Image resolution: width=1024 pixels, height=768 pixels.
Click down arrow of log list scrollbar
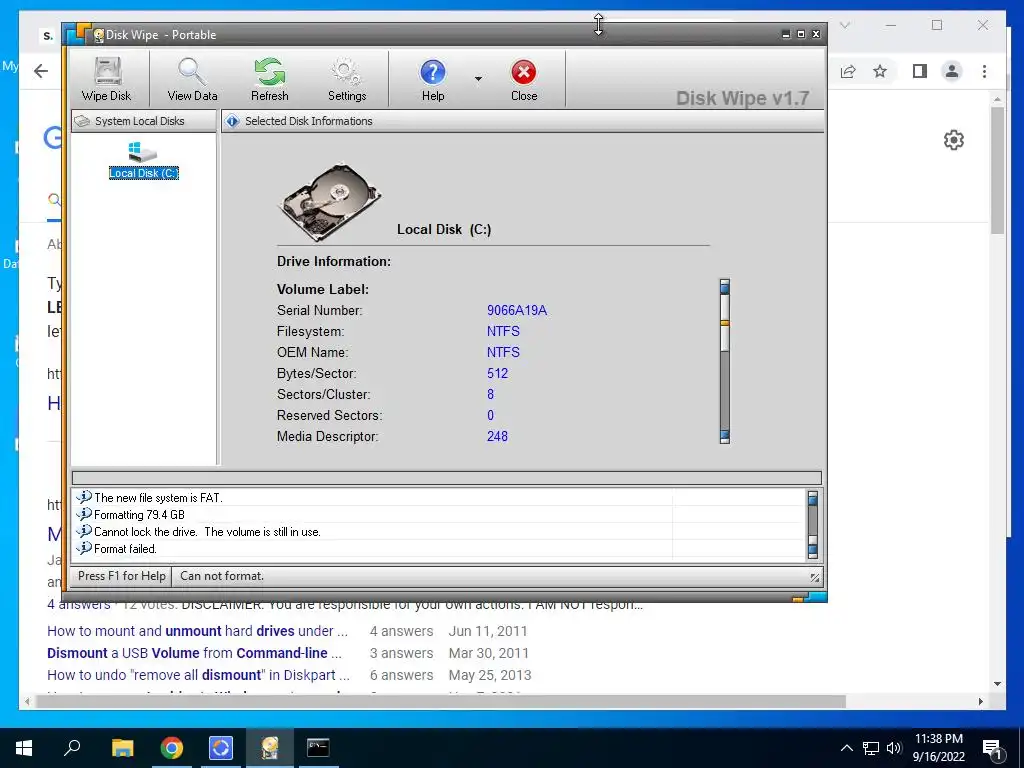click(x=812, y=551)
